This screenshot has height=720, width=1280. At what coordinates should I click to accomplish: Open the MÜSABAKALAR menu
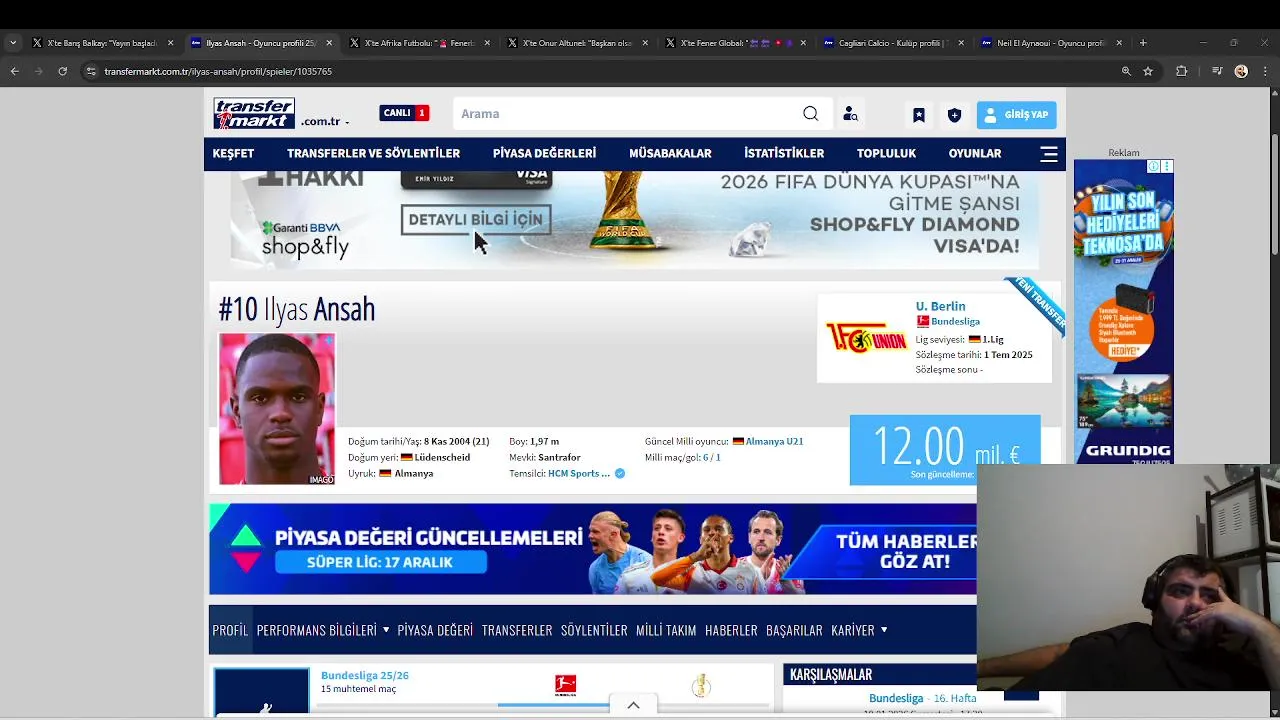pyautogui.click(x=670, y=153)
